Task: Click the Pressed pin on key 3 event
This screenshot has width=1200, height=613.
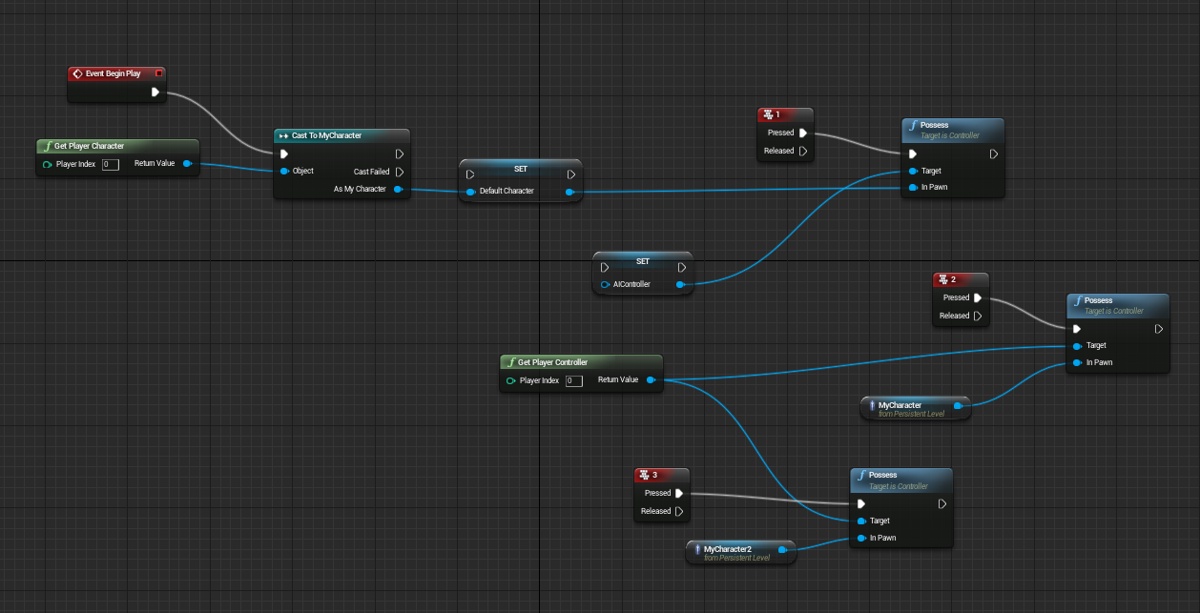Action: coord(679,493)
